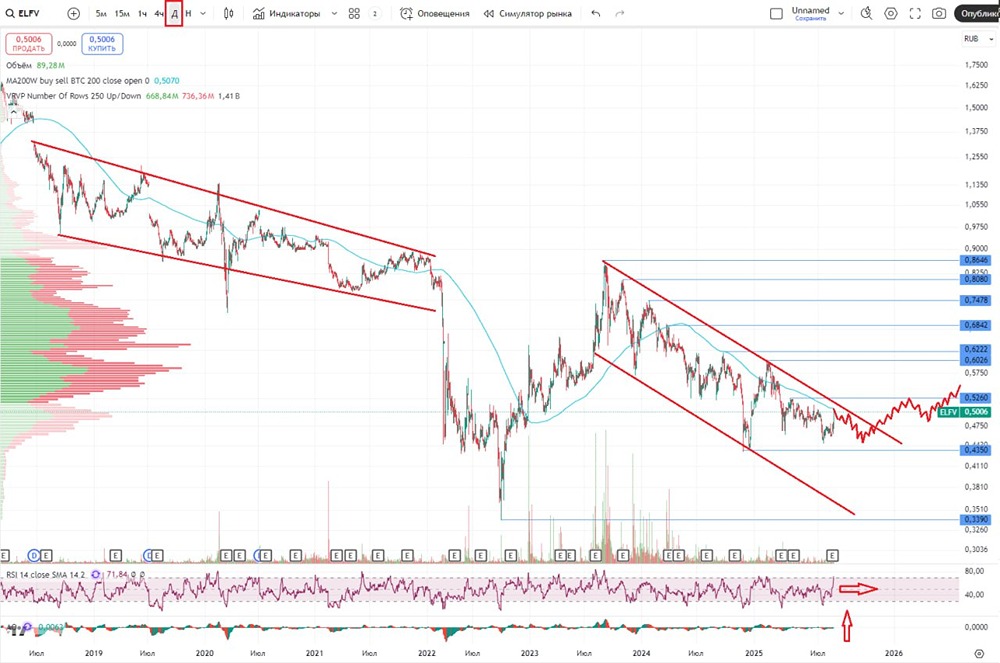
Task: Create an alert with Оповещения
Action: pos(434,13)
